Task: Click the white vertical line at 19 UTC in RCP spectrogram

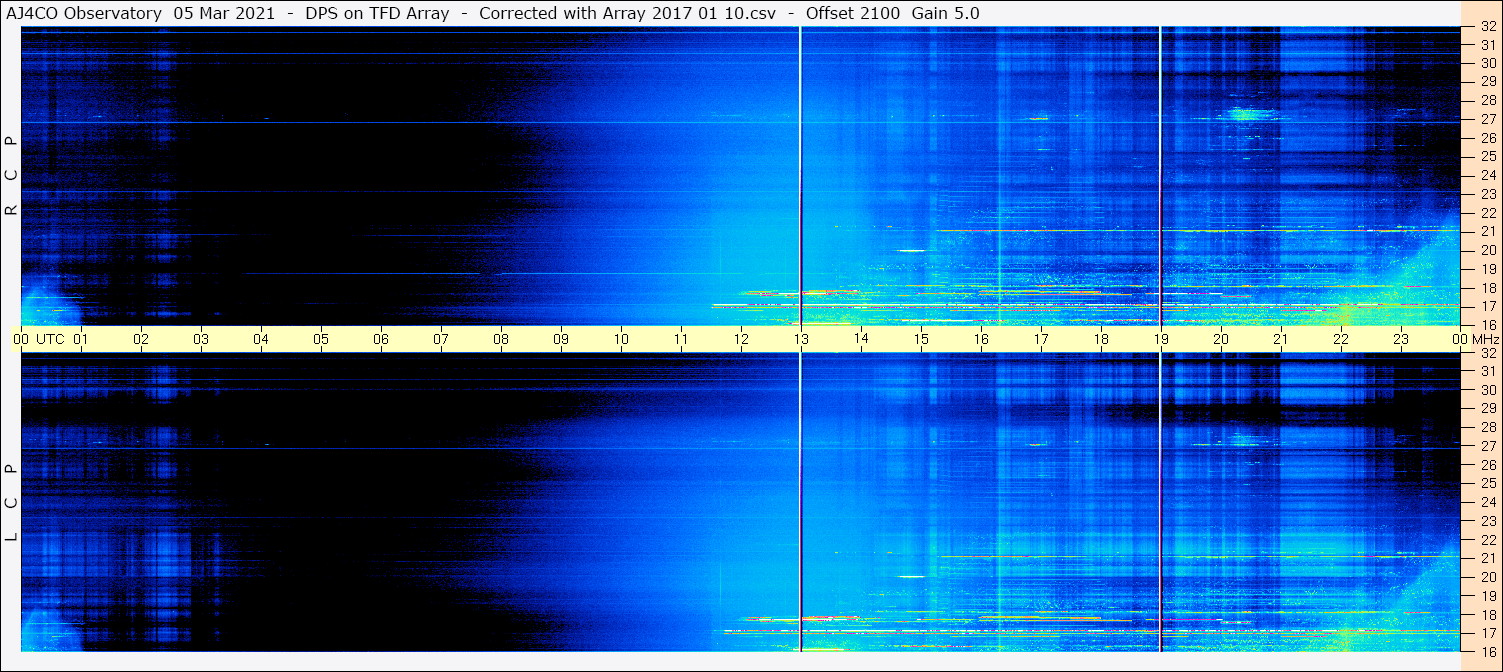Action: [1160, 176]
